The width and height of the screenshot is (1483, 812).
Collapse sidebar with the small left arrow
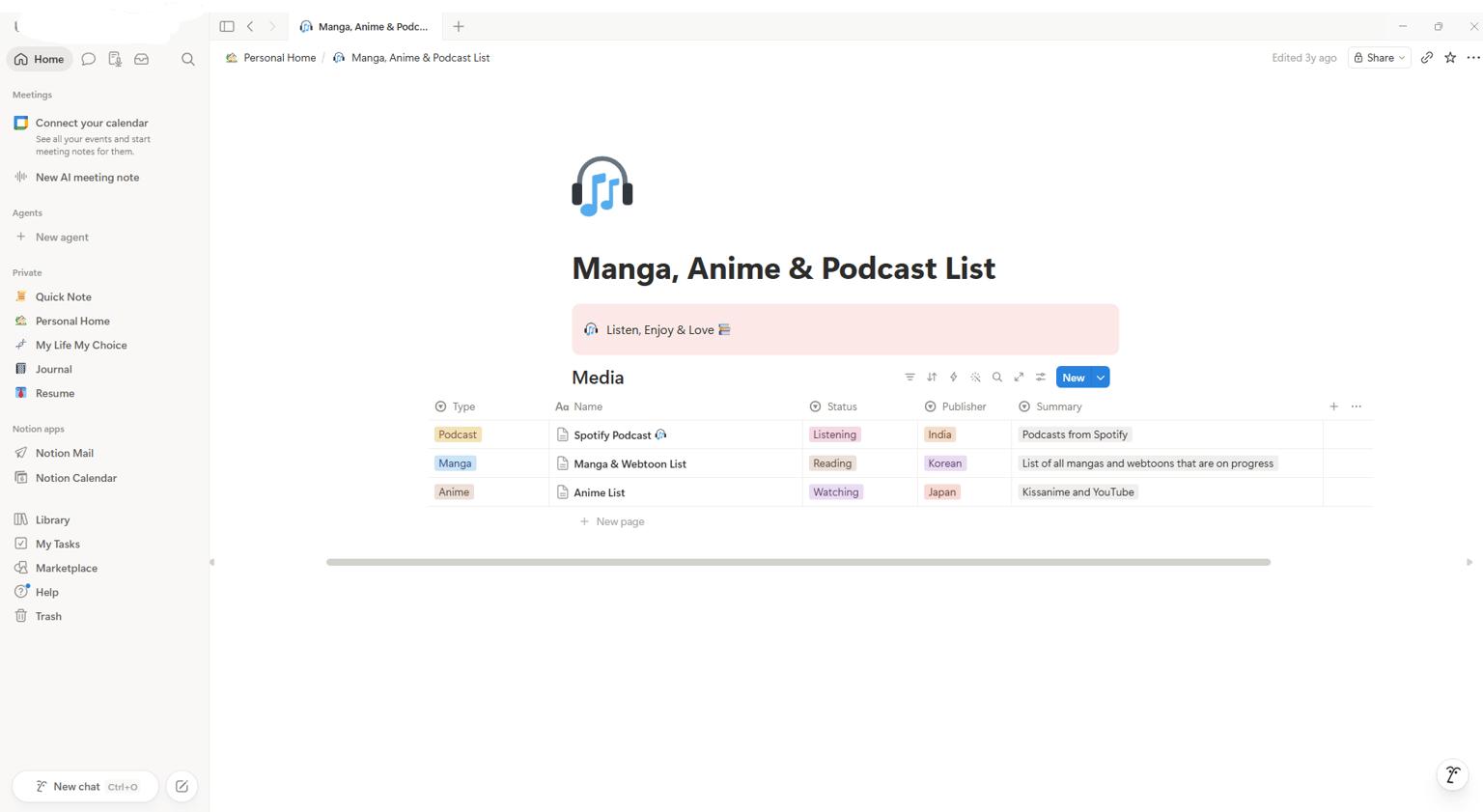pyautogui.click(x=212, y=562)
